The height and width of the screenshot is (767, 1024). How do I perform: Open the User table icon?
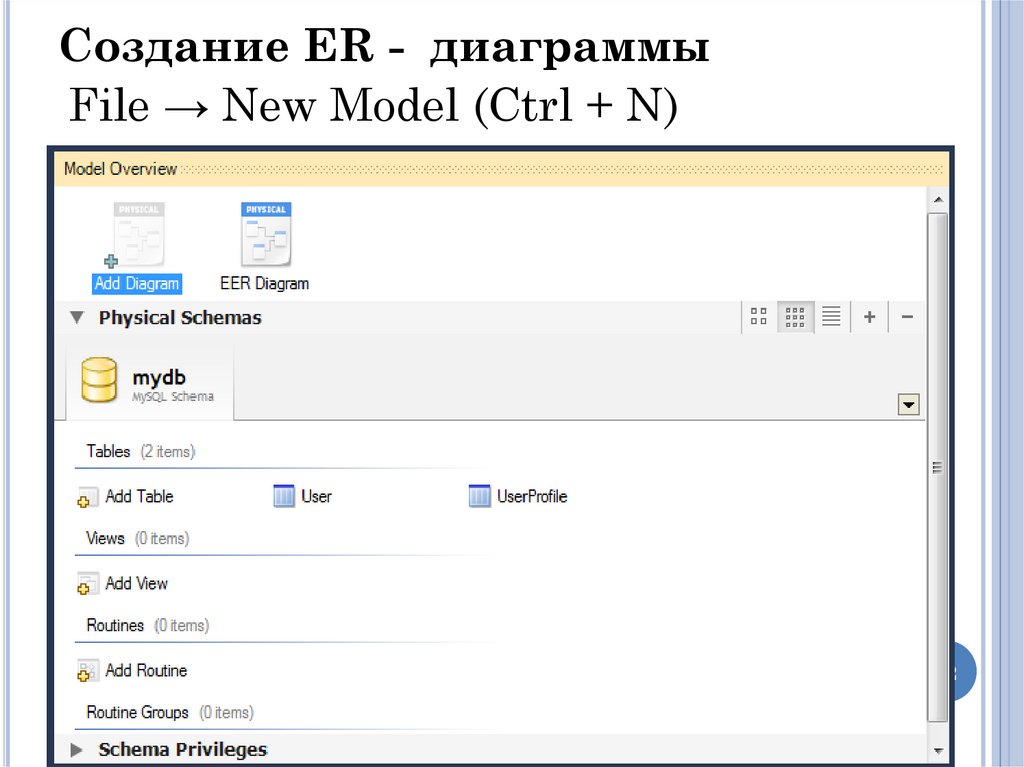point(285,496)
